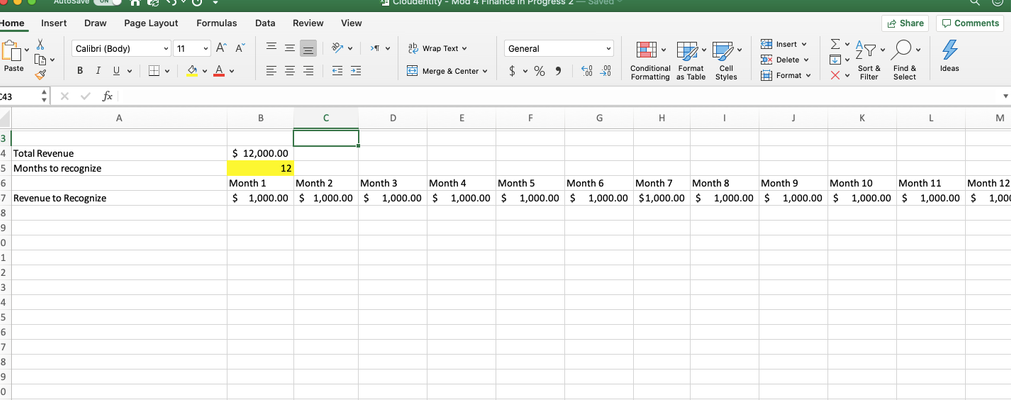This screenshot has width=1011, height=400.
Task: Center text horizontally
Action: click(290, 71)
